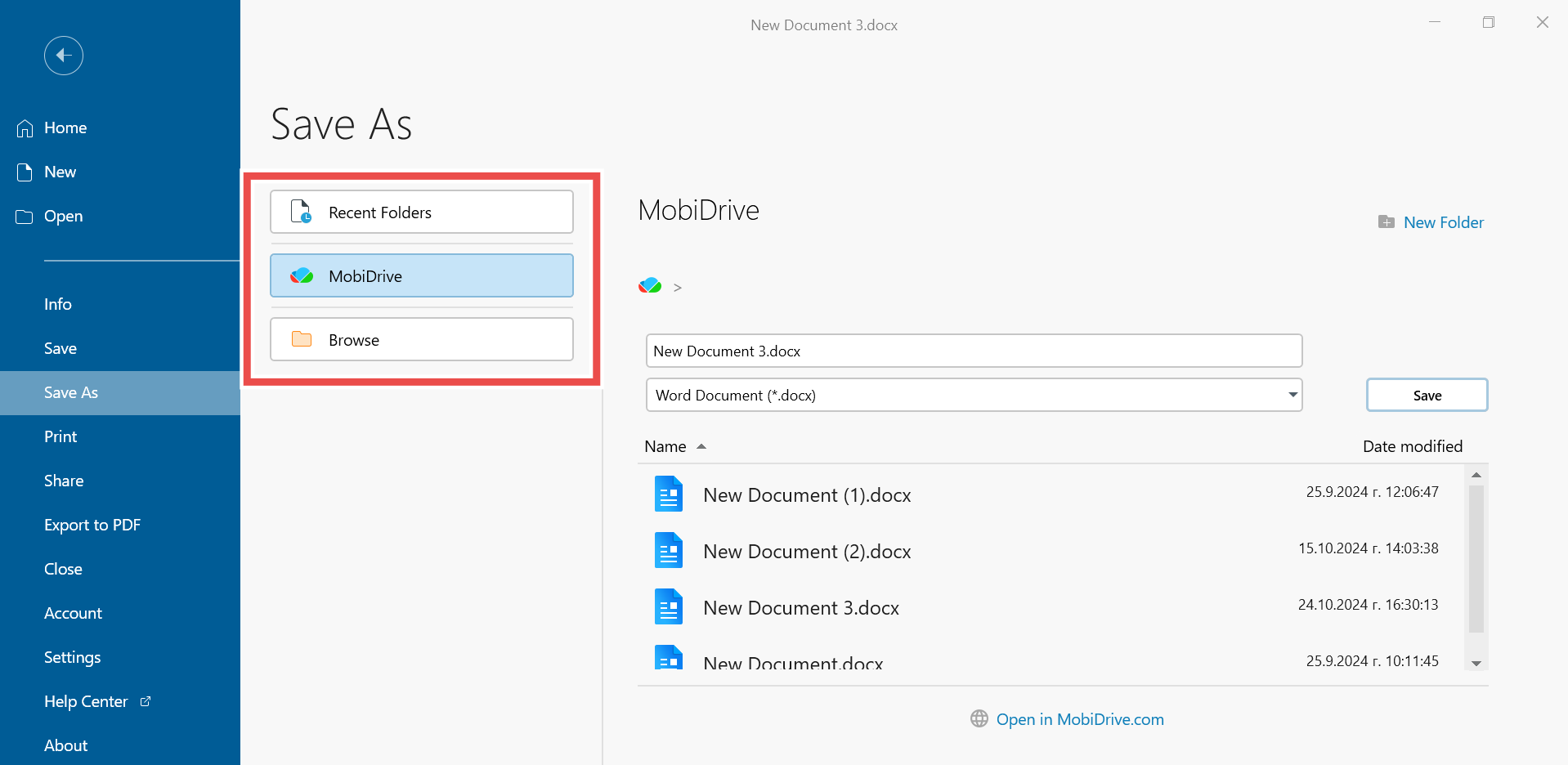Click the MobiDrive breadcrumb root icon
Screen dimensions: 1568x765
(x=650, y=285)
